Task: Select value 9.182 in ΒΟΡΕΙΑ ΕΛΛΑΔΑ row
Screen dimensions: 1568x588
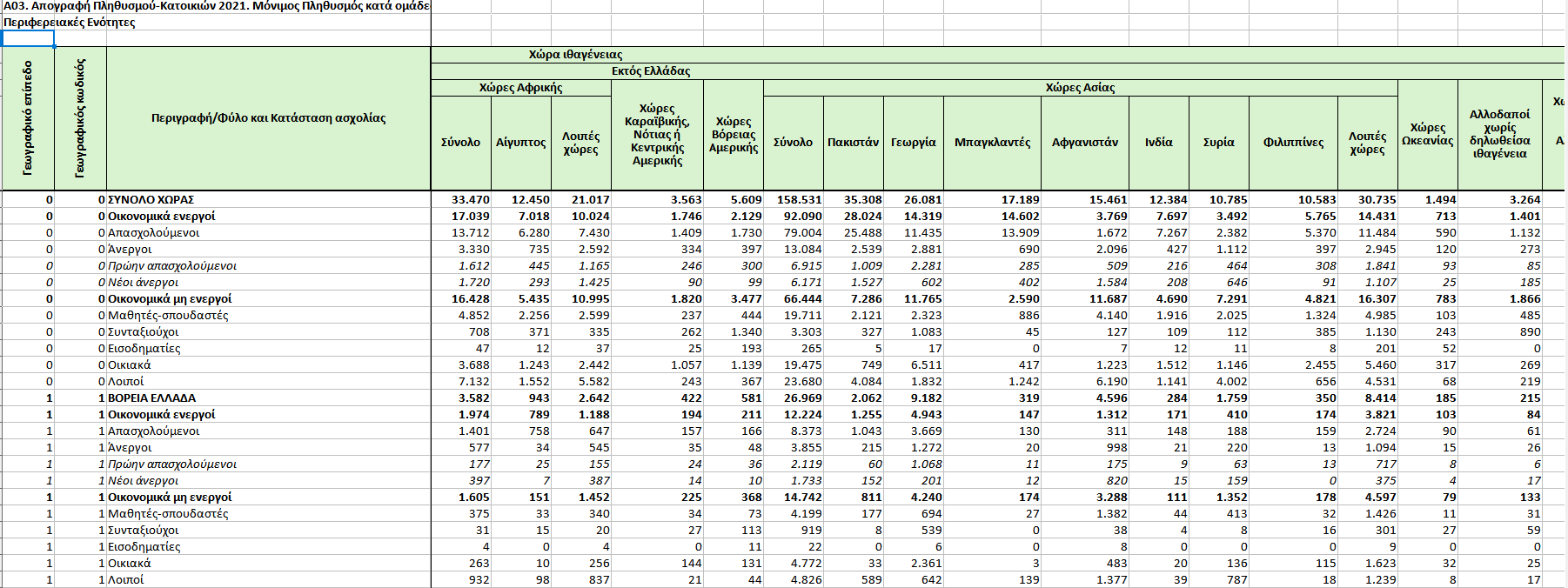Action: click(927, 398)
